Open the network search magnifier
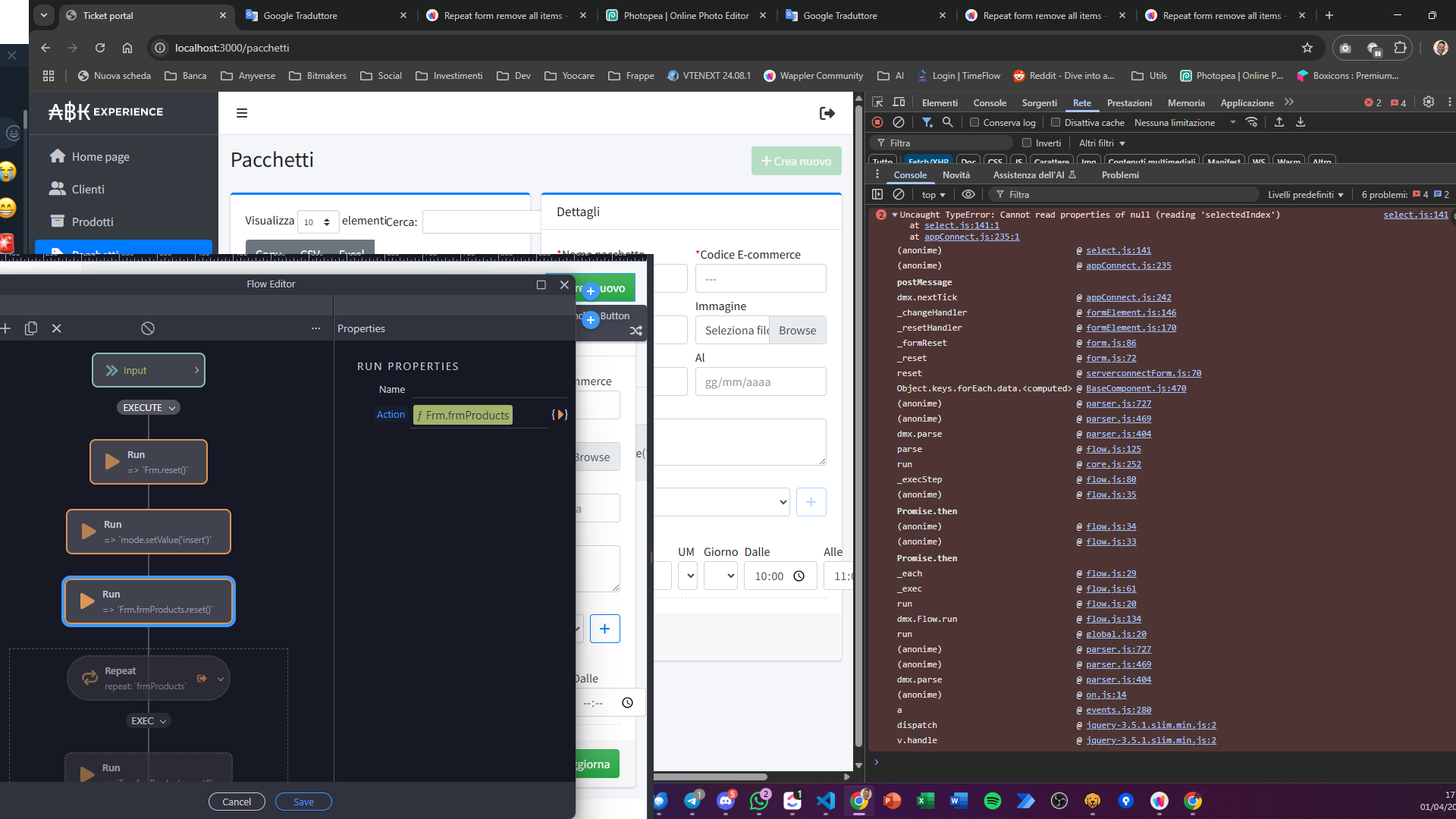 coord(948,122)
